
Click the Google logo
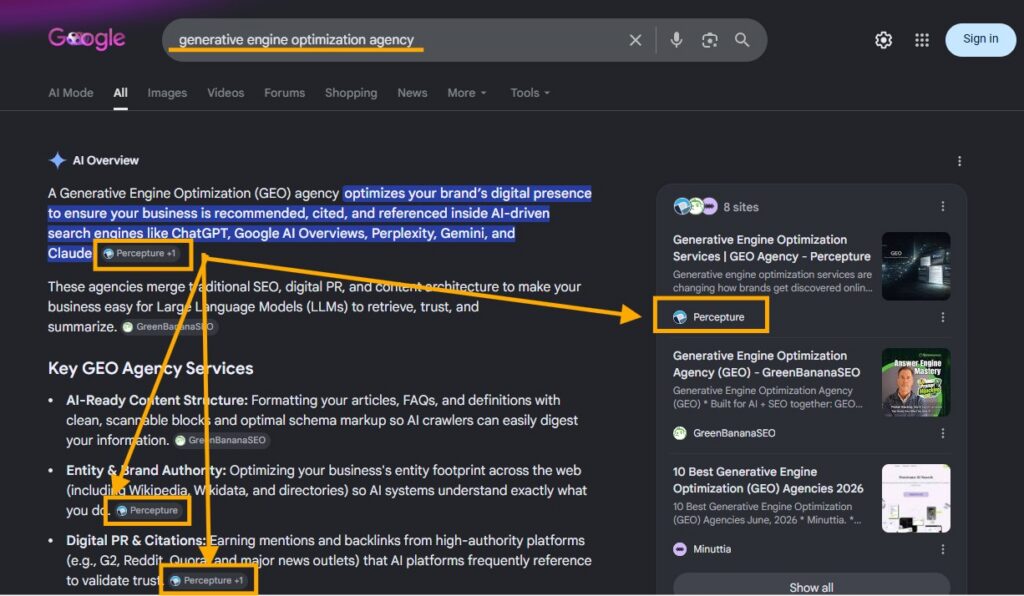(x=86, y=39)
